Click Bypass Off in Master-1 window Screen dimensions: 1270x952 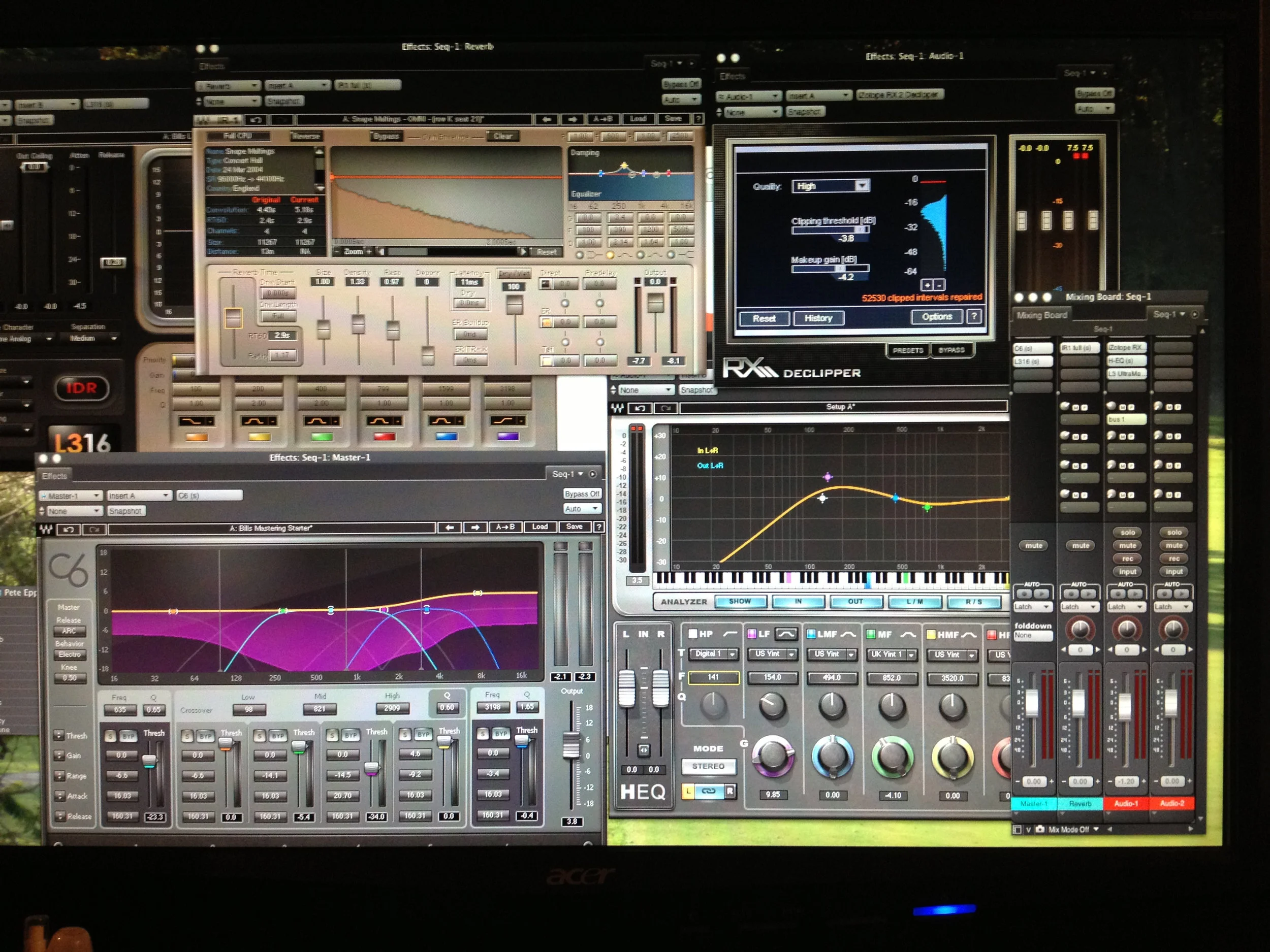click(x=582, y=494)
